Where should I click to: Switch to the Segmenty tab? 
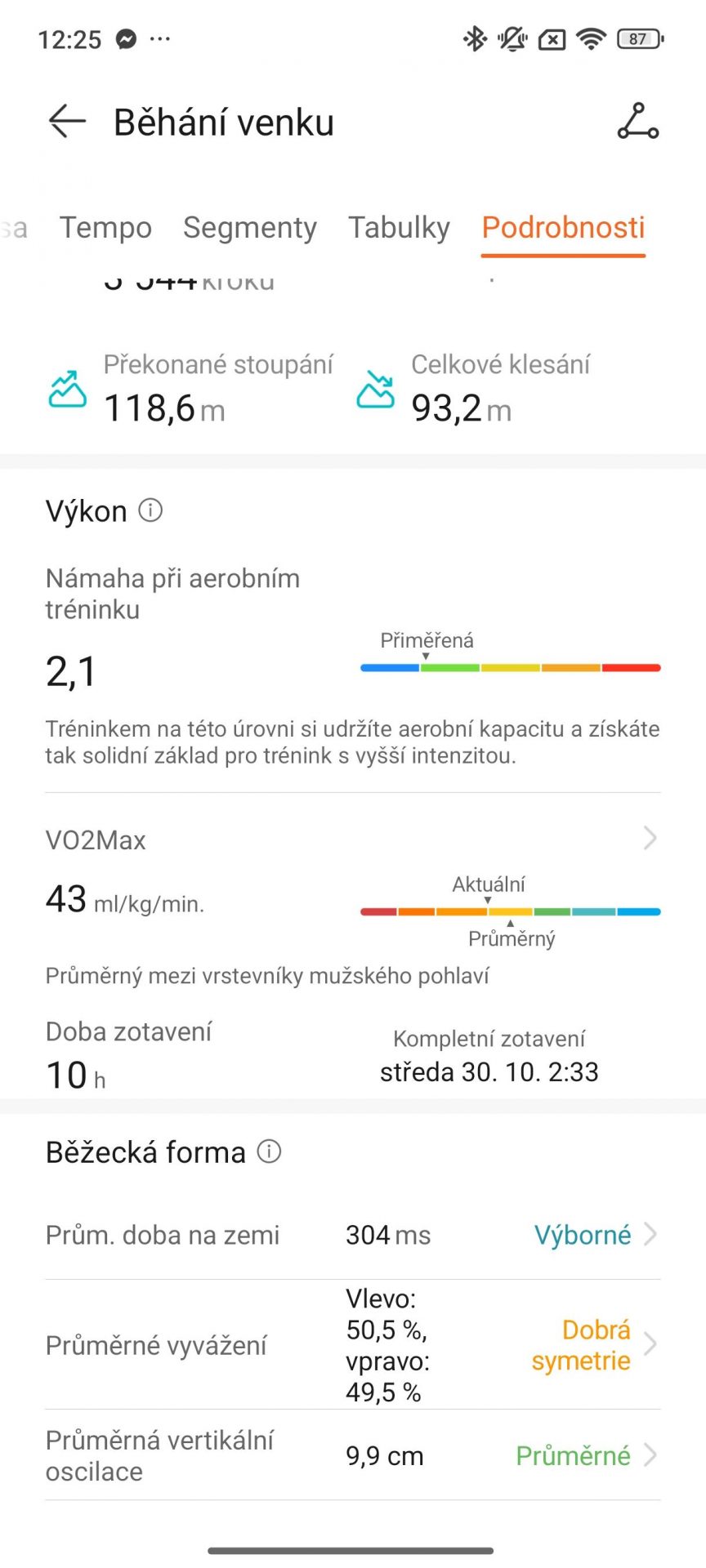coord(250,228)
